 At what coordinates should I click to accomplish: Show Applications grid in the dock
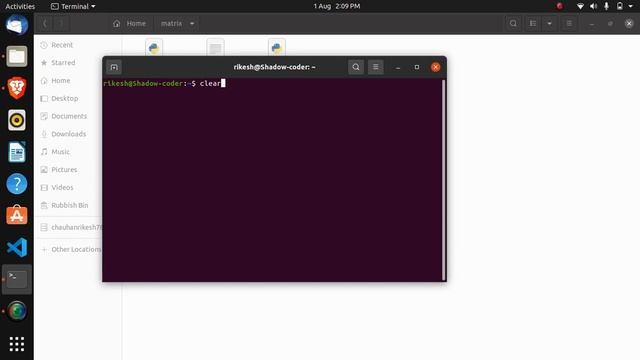coord(17,344)
